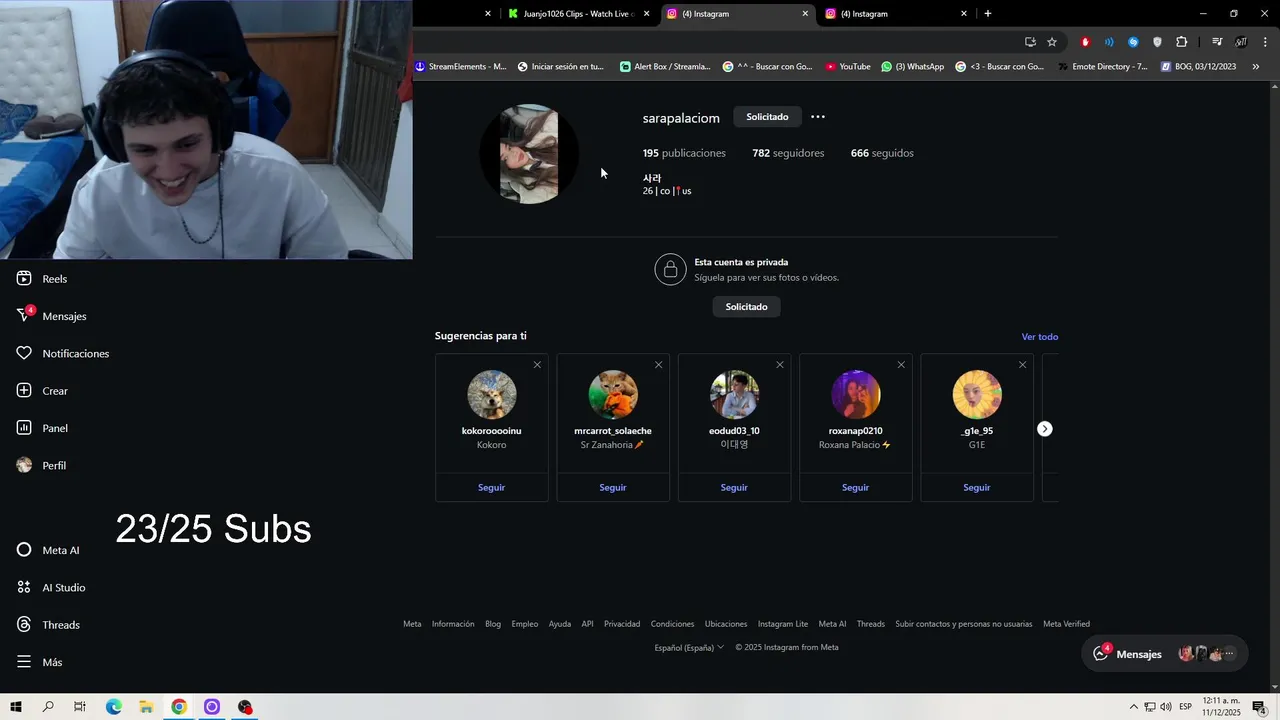Dismiss _g1e_95 suggestion card
Screen dimensions: 1280x720
coord(1022,365)
